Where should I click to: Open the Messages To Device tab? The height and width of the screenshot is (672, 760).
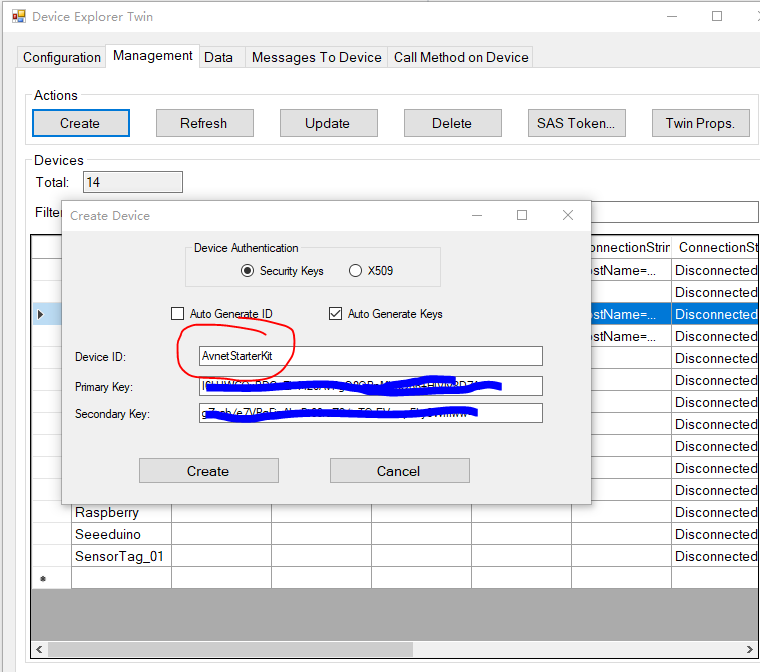pyautogui.click(x=316, y=57)
